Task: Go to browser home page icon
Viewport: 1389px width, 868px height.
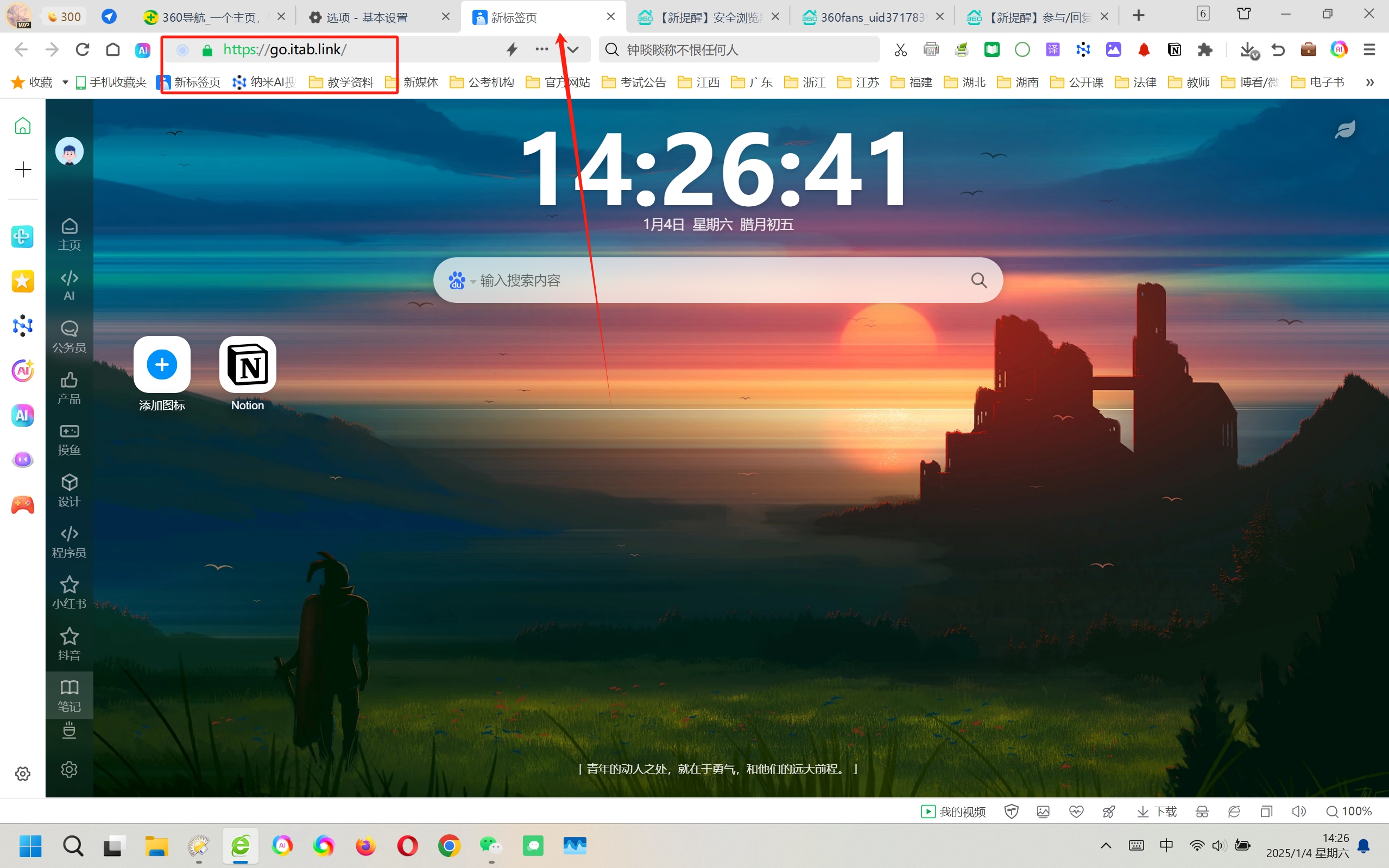Action: pyautogui.click(x=112, y=49)
